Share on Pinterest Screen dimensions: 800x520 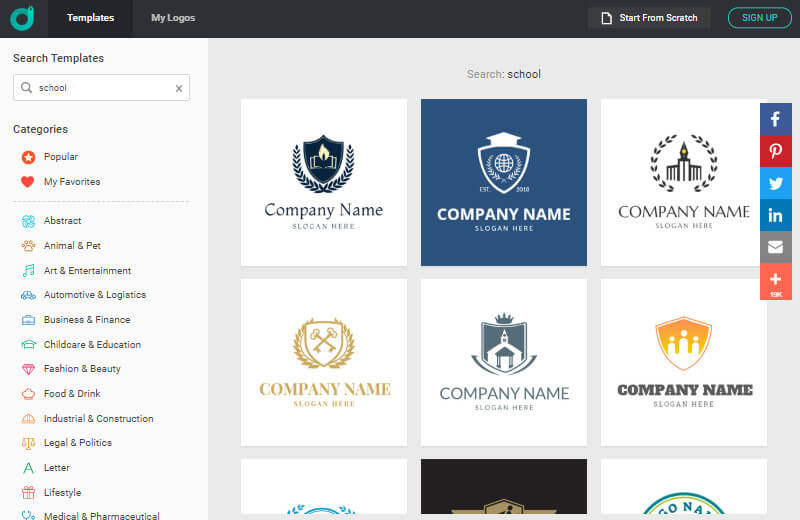776,151
